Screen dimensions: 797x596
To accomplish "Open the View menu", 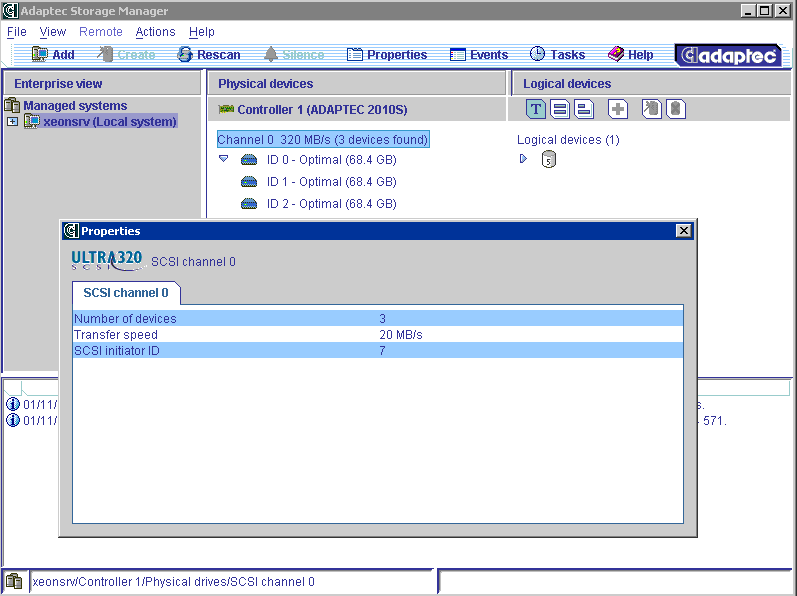I will click(52, 32).
